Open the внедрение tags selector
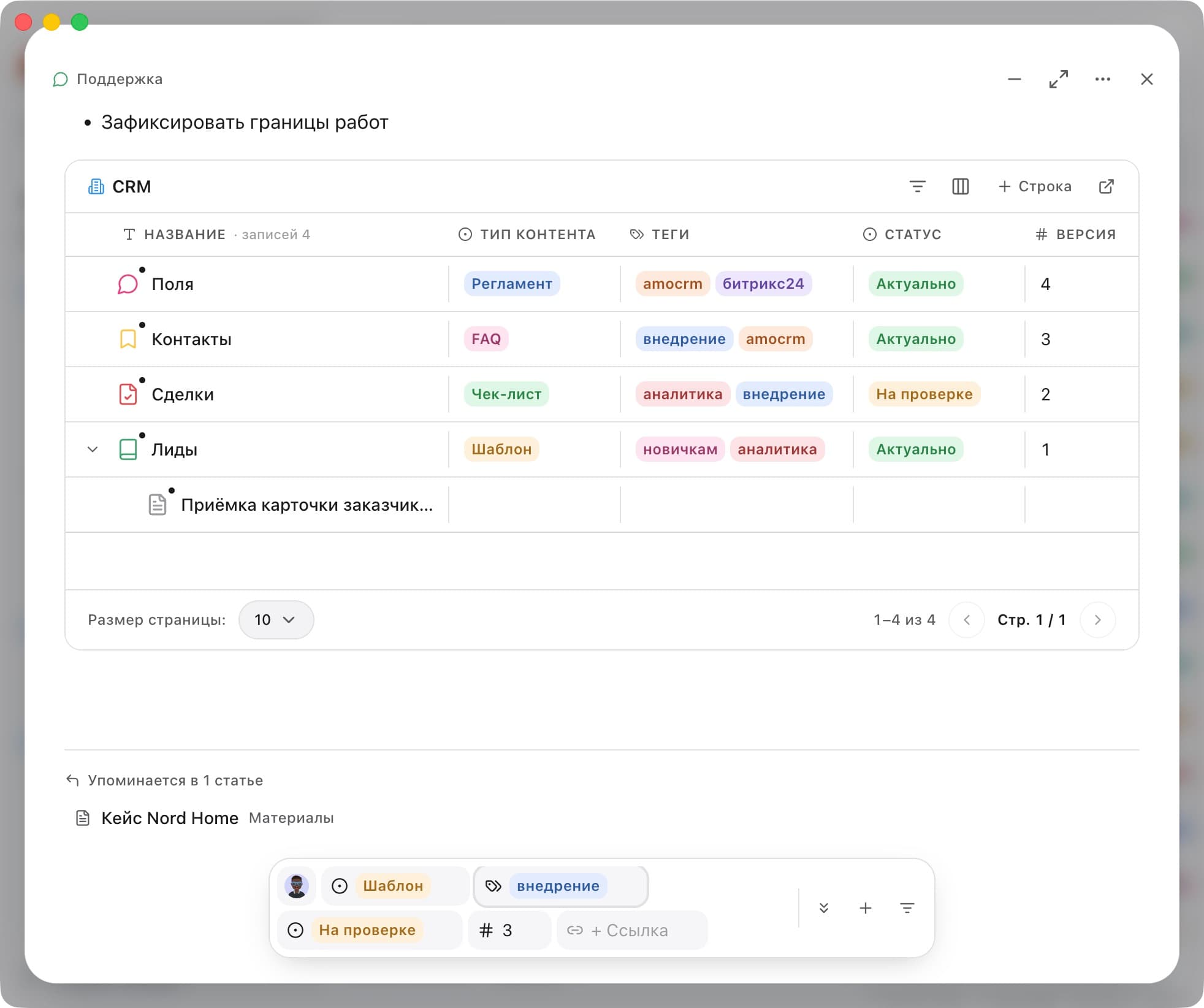 click(x=561, y=886)
